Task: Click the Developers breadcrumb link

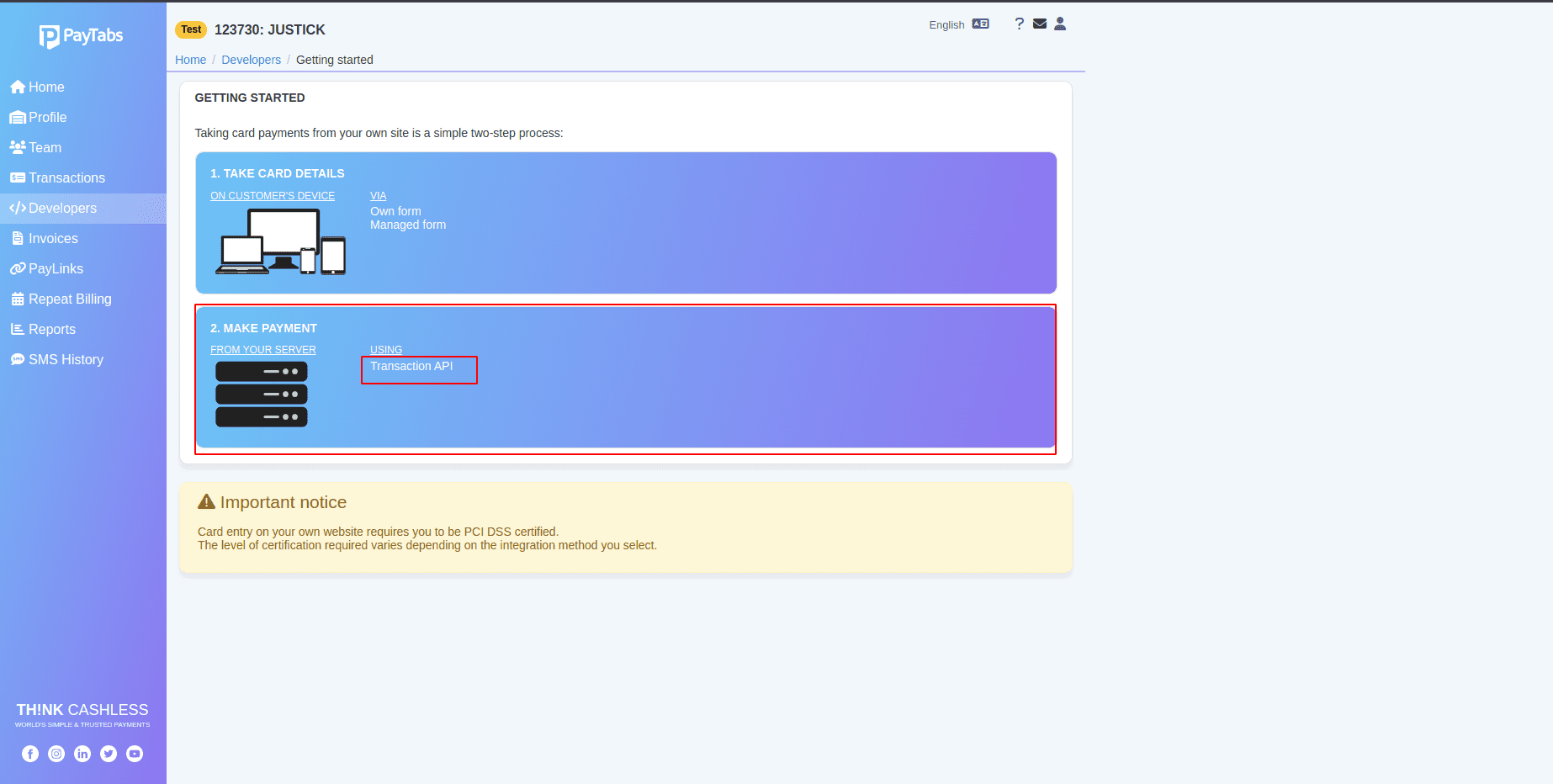Action: (251, 60)
